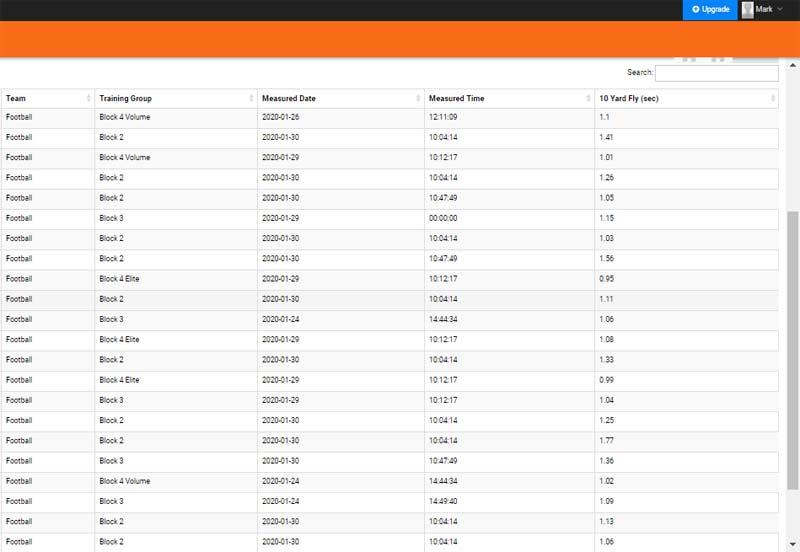Image resolution: width=800 pixels, height=552 pixels.
Task: Click the 1.08 fly time value
Action: 606,339
